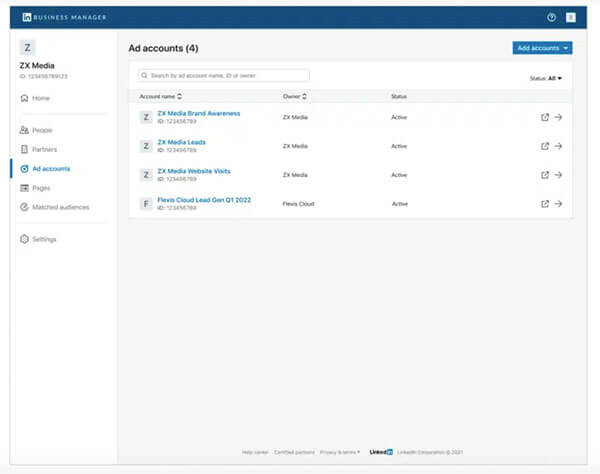Click Active status in ZX Media Leads row
Image resolution: width=600 pixels, height=474 pixels.
coord(399,146)
